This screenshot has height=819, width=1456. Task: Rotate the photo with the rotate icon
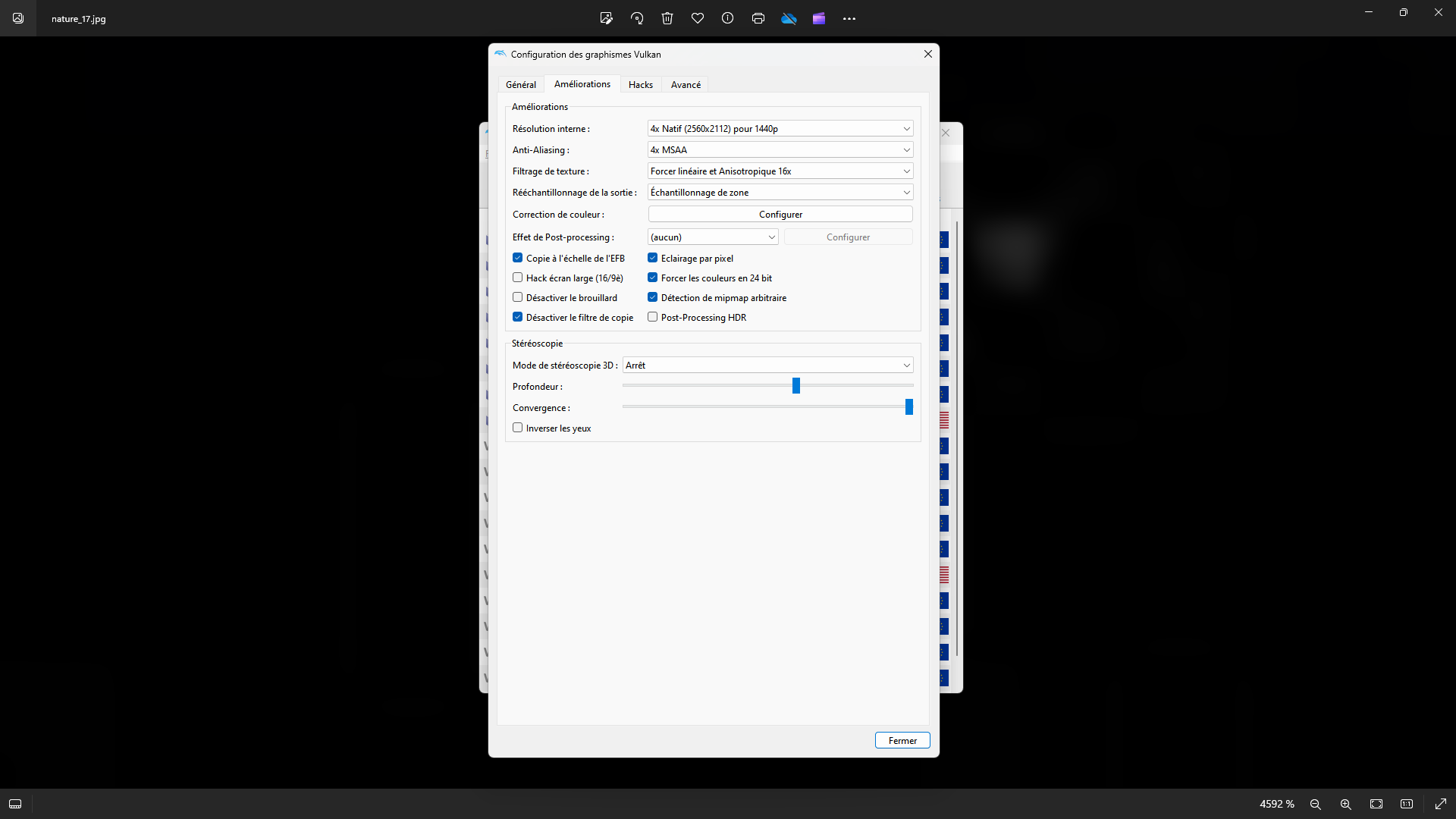point(637,18)
